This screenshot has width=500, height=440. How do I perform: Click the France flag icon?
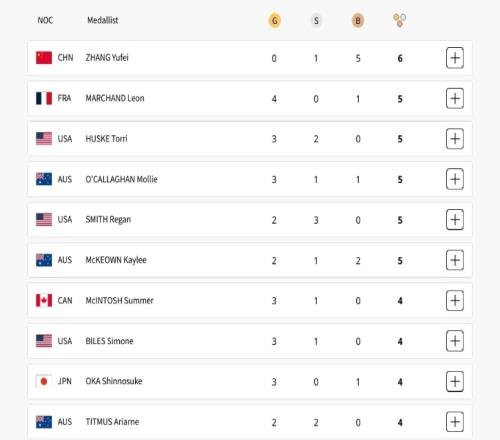click(44, 98)
